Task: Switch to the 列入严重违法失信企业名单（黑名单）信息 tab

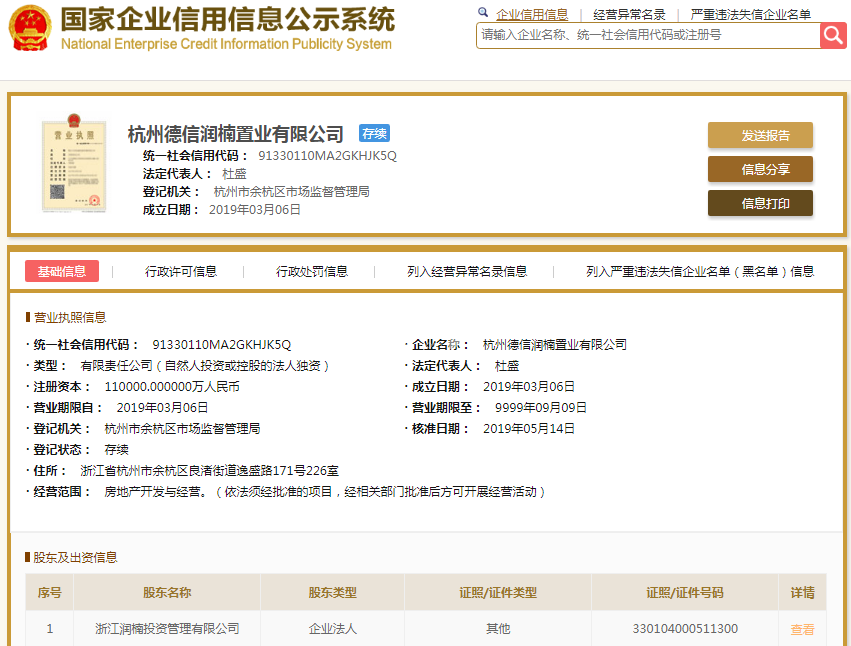Action: pyautogui.click(x=700, y=271)
